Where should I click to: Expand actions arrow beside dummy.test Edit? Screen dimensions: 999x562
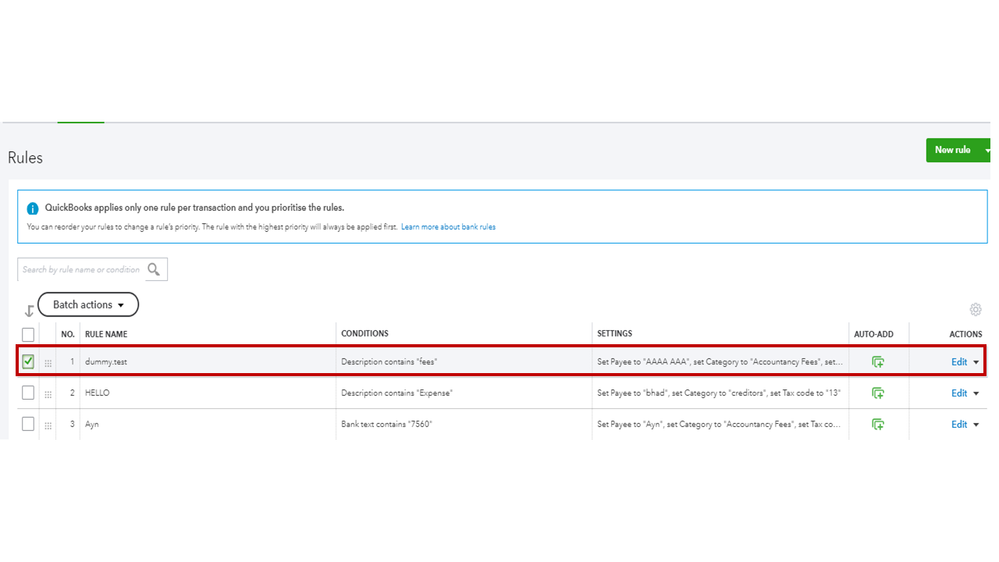[976, 363]
